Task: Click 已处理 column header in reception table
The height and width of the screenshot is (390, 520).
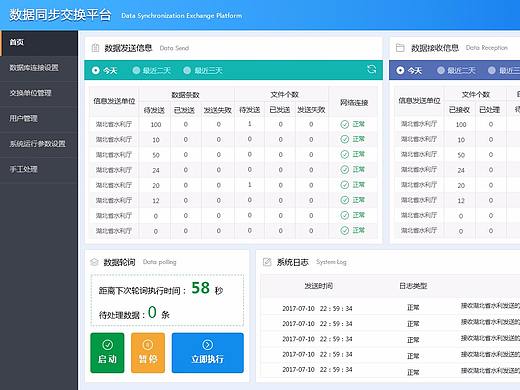Action: 490,110
